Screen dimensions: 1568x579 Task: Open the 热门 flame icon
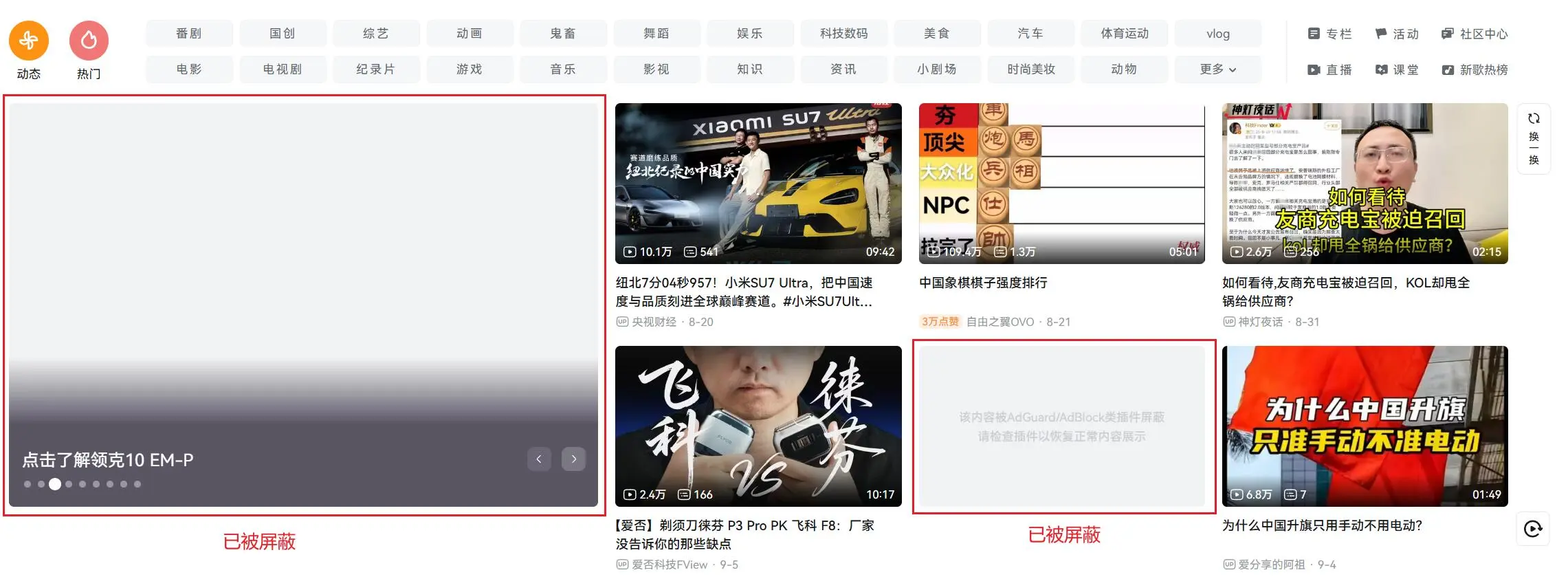(89, 41)
